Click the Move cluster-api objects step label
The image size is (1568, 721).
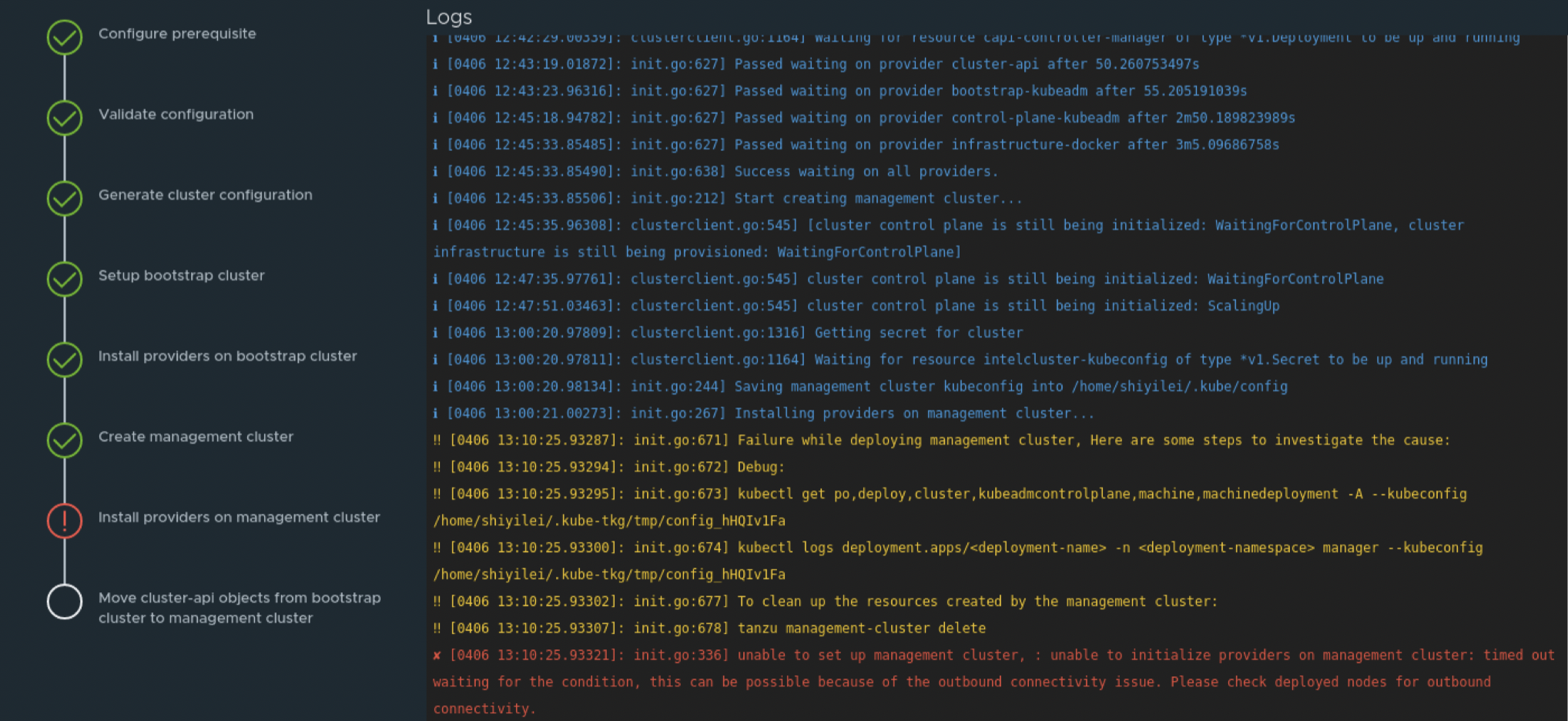click(x=239, y=608)
